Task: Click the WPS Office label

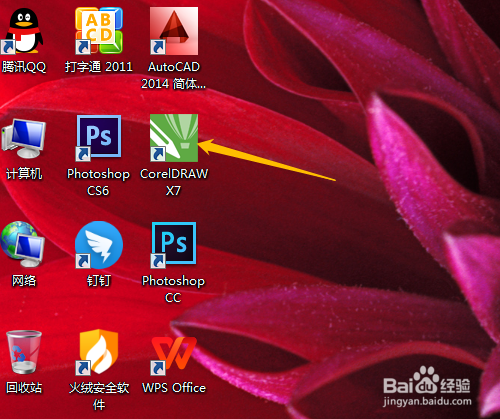Action: click(x=174, y=388)
